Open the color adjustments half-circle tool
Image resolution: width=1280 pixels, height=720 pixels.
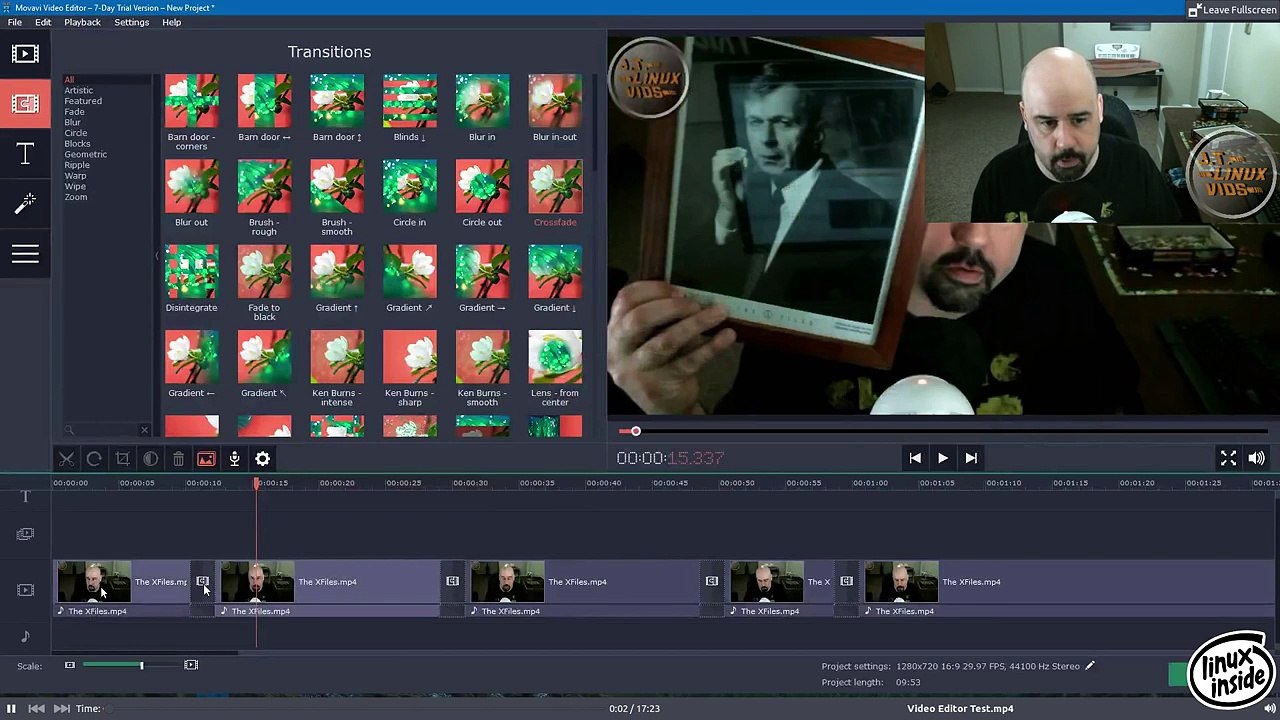(x=150, y=459)
